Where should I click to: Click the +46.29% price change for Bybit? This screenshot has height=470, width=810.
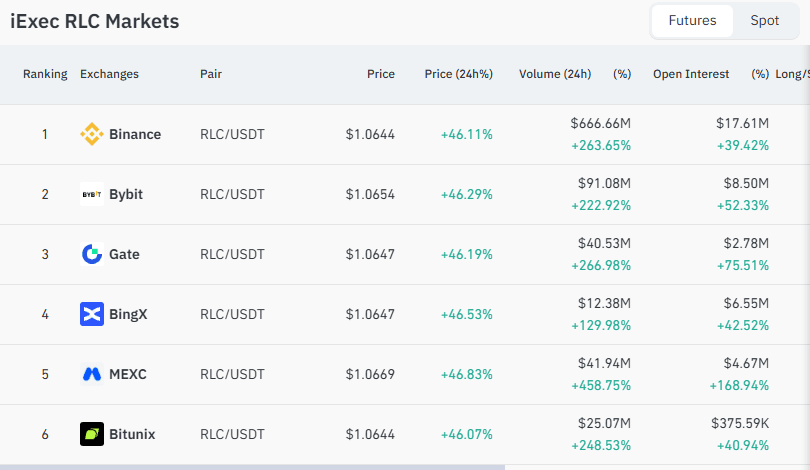pos(466,194)
